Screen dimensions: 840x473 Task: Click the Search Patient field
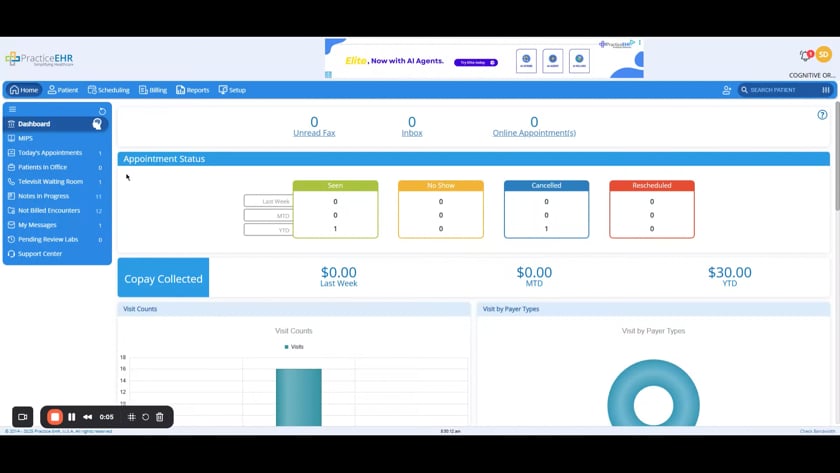pyautogui.click(x=779, y=90)
